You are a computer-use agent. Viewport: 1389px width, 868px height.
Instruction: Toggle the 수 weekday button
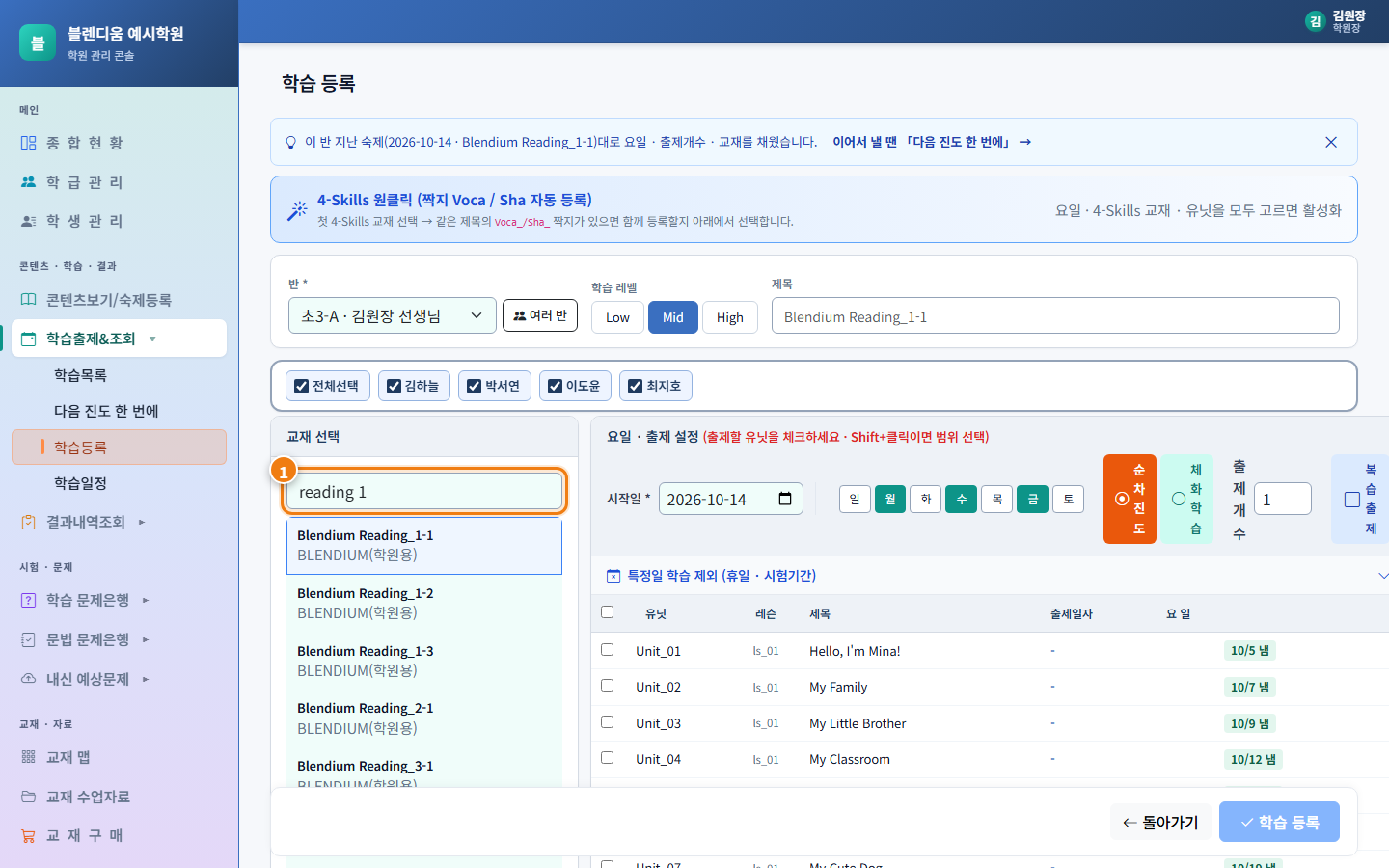click(961, 499)
